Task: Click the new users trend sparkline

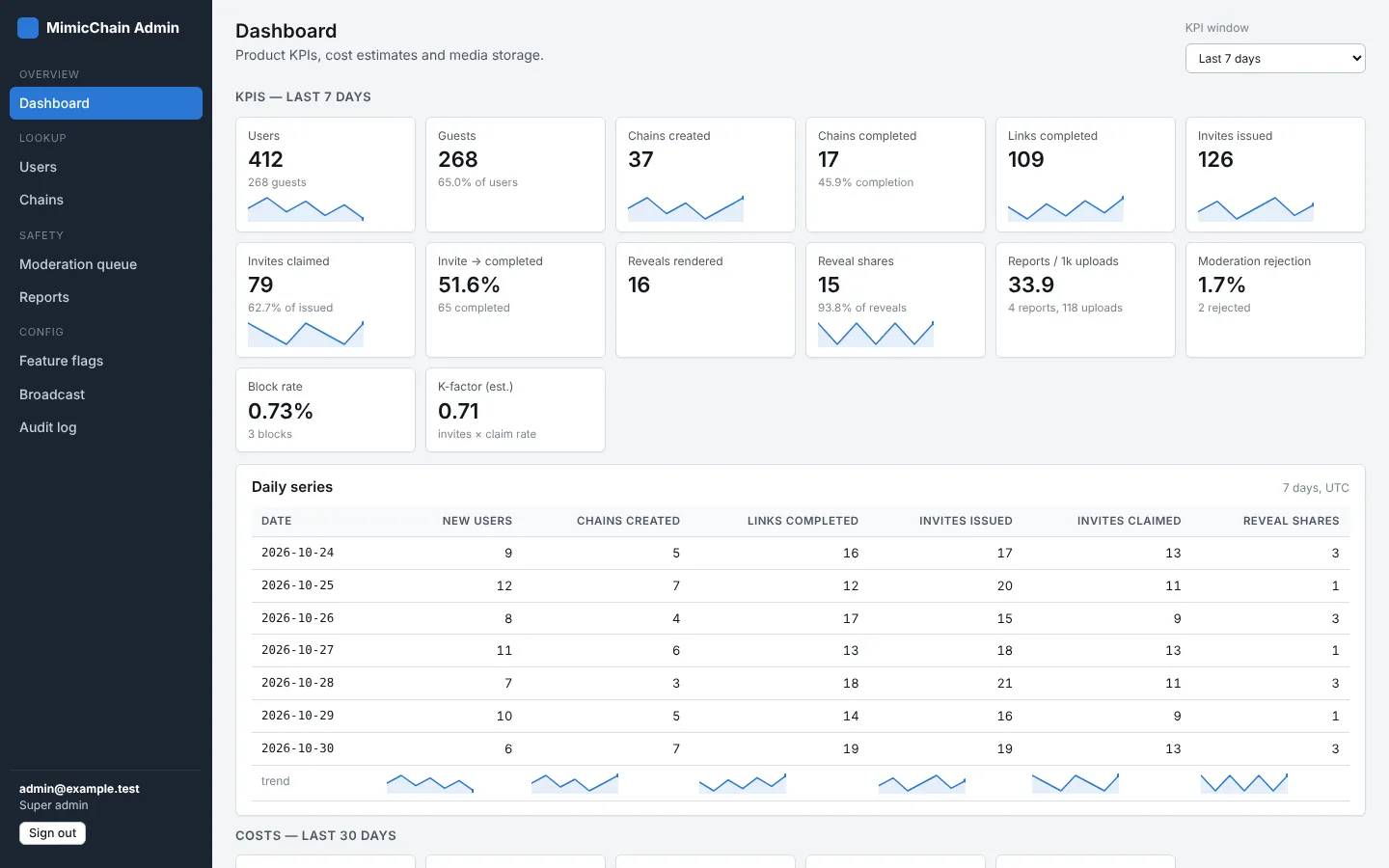Action: pyautogui.click(x=430, y=783)
